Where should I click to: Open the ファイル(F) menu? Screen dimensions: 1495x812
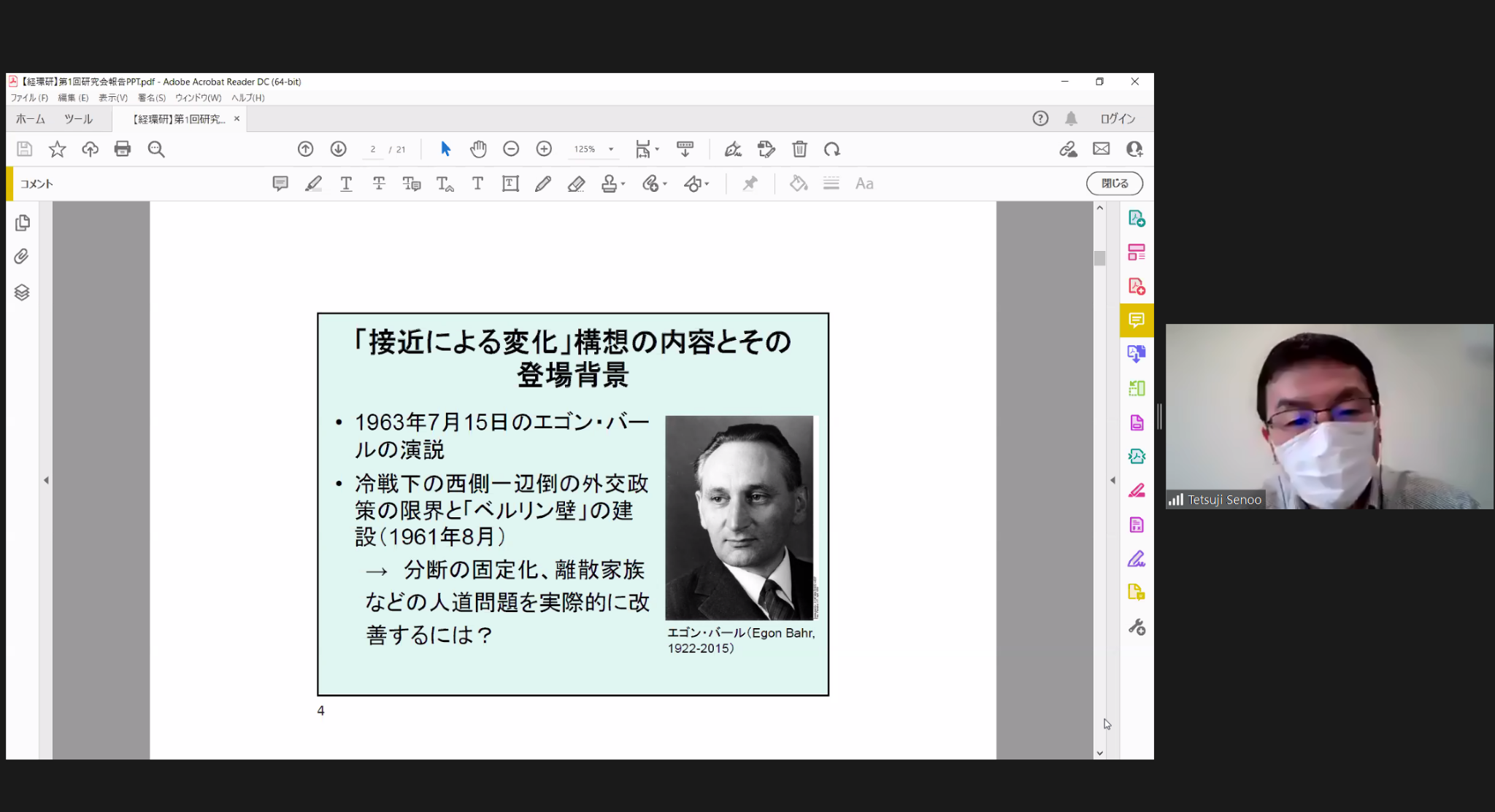click(x=29, y=98)
